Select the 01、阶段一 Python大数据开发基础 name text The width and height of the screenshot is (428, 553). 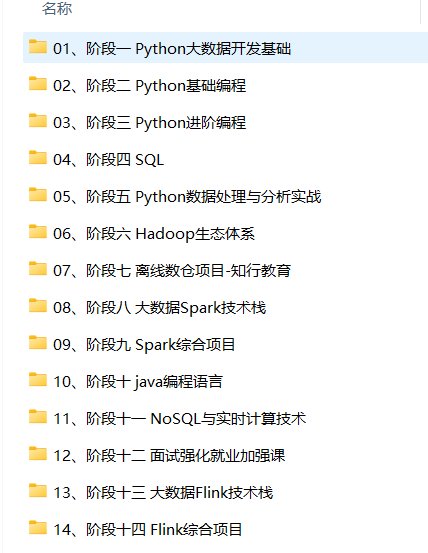[172, 48]
